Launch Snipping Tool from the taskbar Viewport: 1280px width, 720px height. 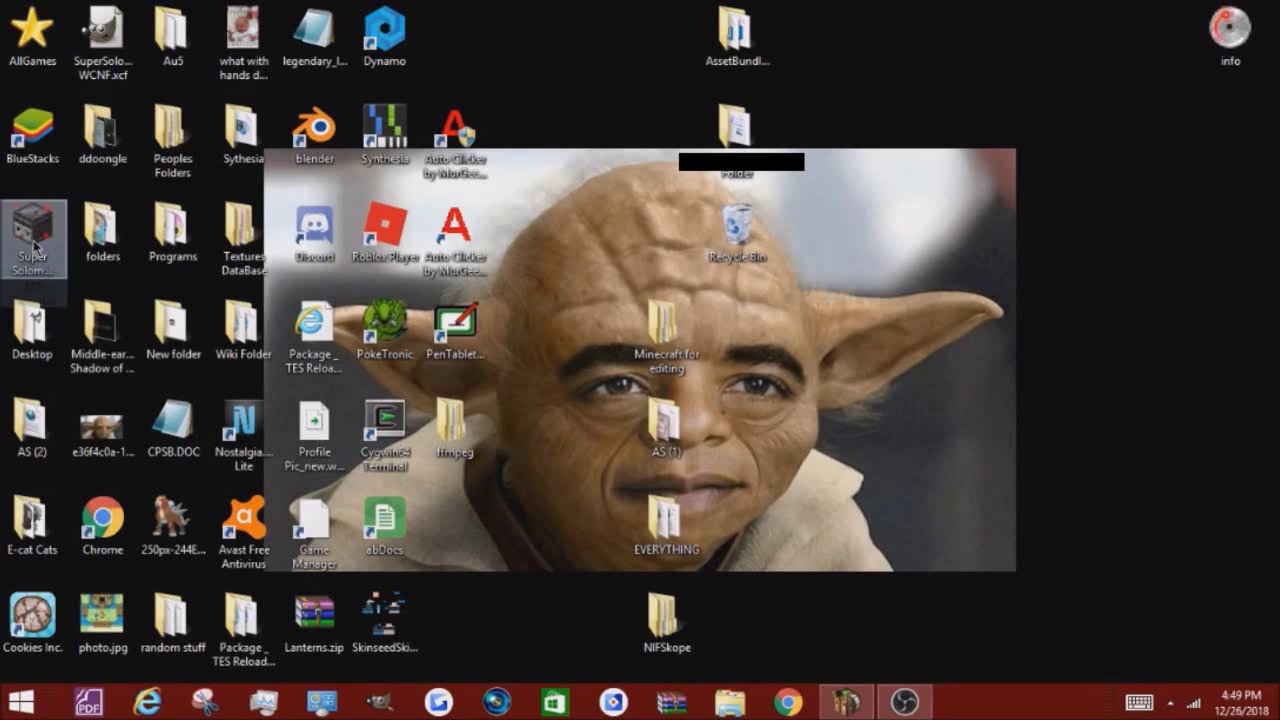tap(205, 702)
